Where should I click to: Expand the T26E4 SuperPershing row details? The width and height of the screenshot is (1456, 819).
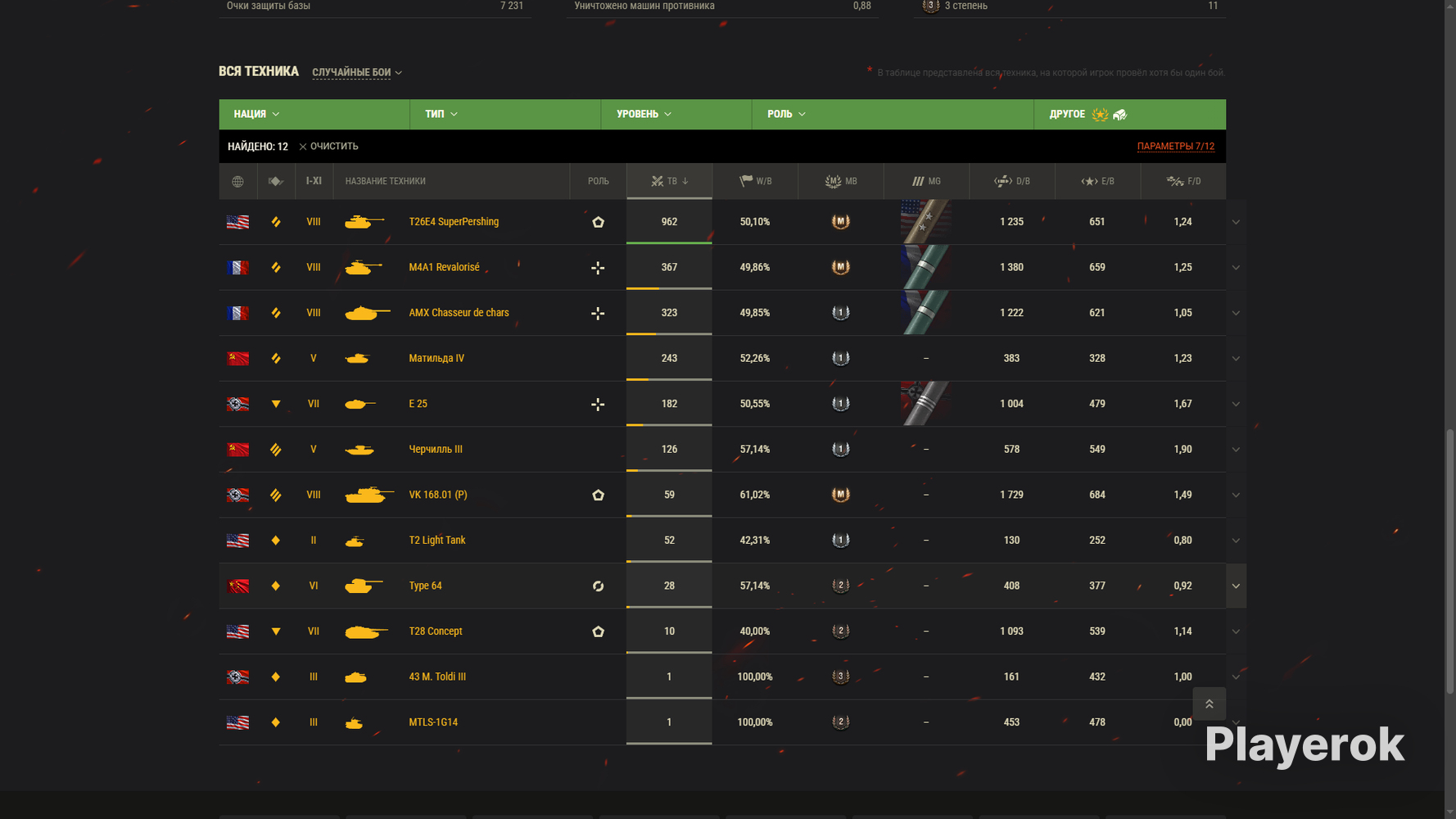coord(1236,222)
